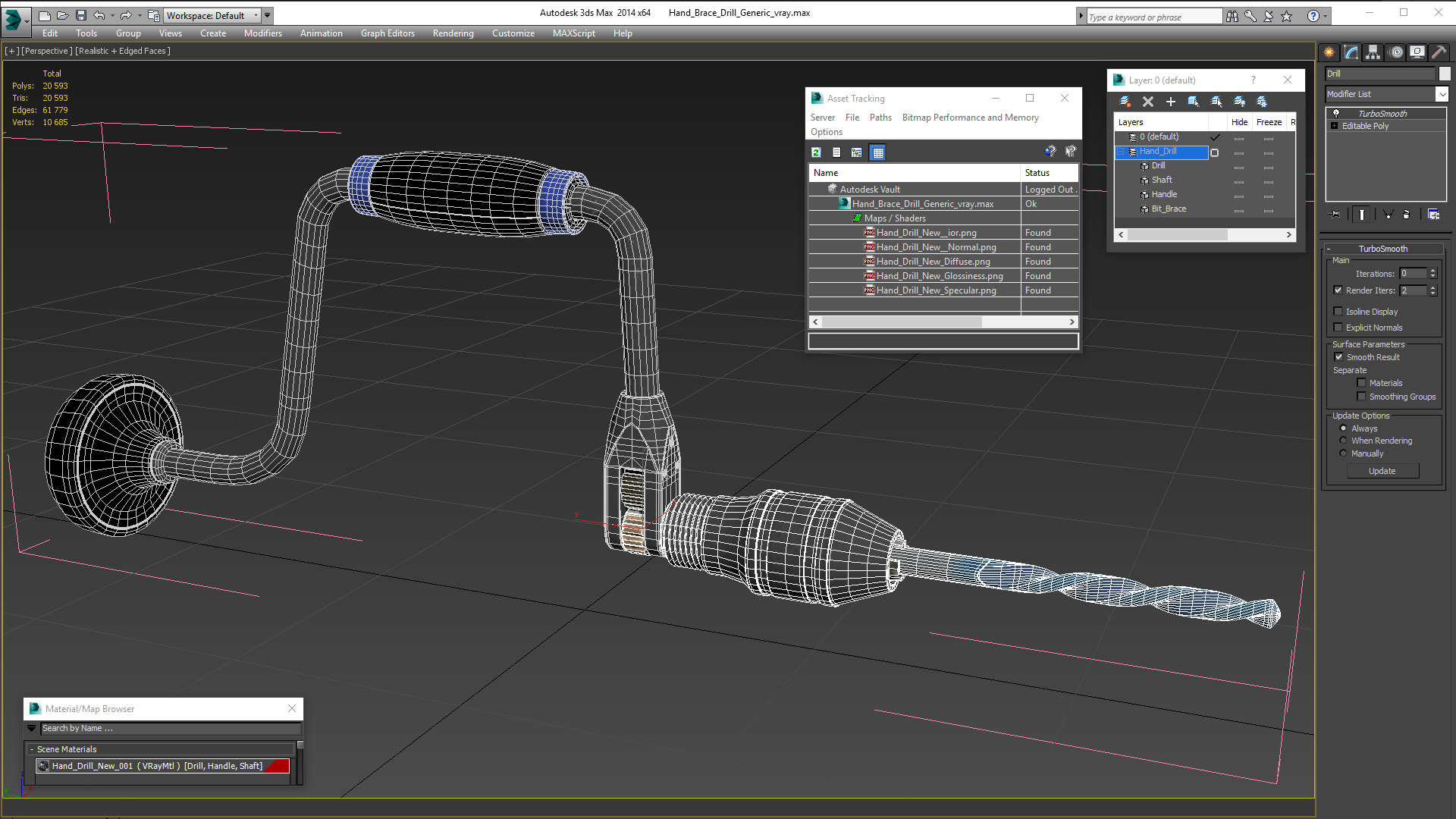Open the MAXScript menu
Image resolution: width=1456 pixels, height=819 pixels.
573,33
